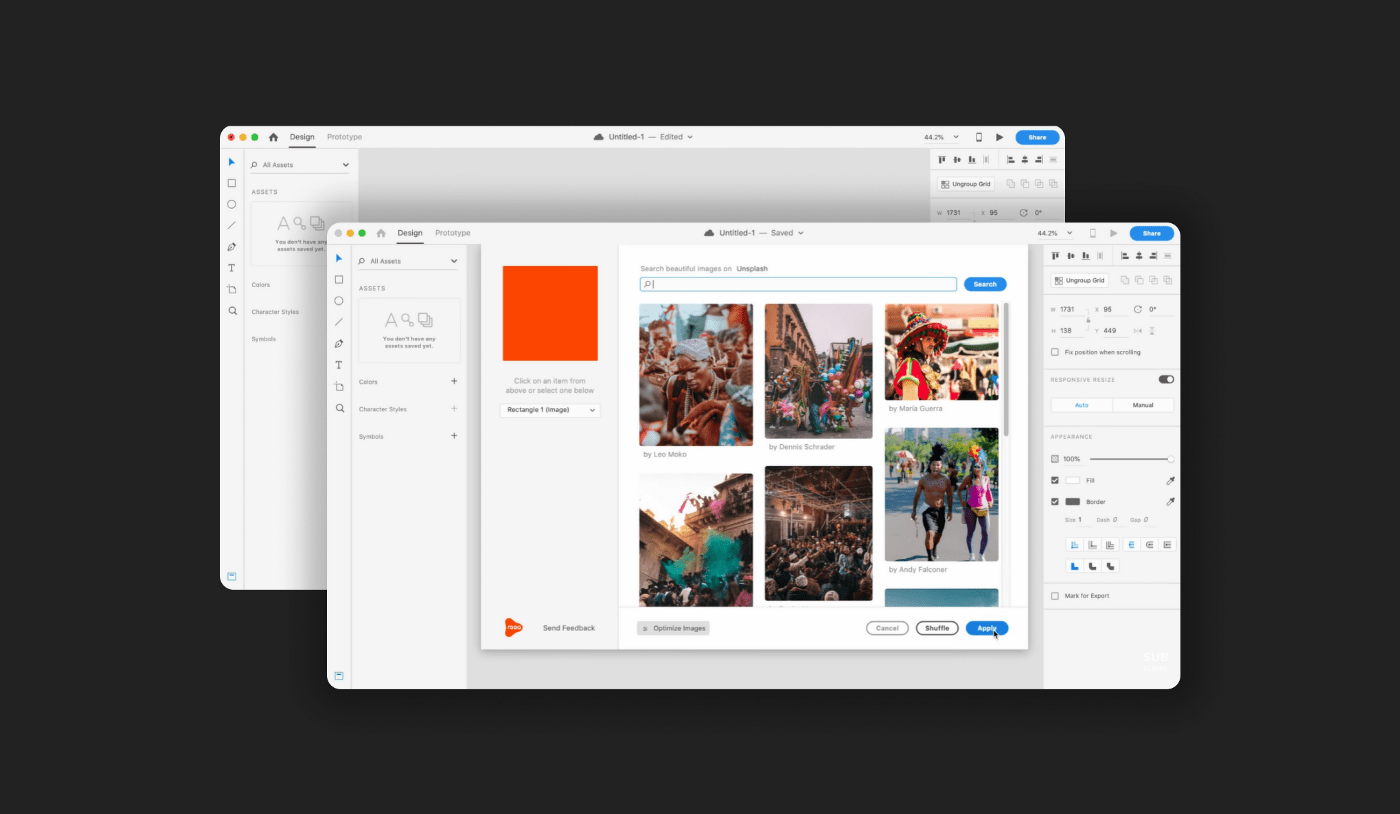Select the Zoom tool
The width and height of the screenshot is (1400, 814).
pos(339,408)
